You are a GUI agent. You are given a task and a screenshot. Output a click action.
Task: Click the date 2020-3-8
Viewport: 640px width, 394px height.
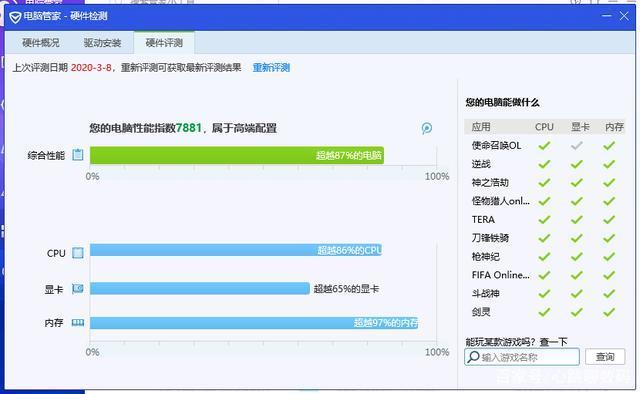91,67
